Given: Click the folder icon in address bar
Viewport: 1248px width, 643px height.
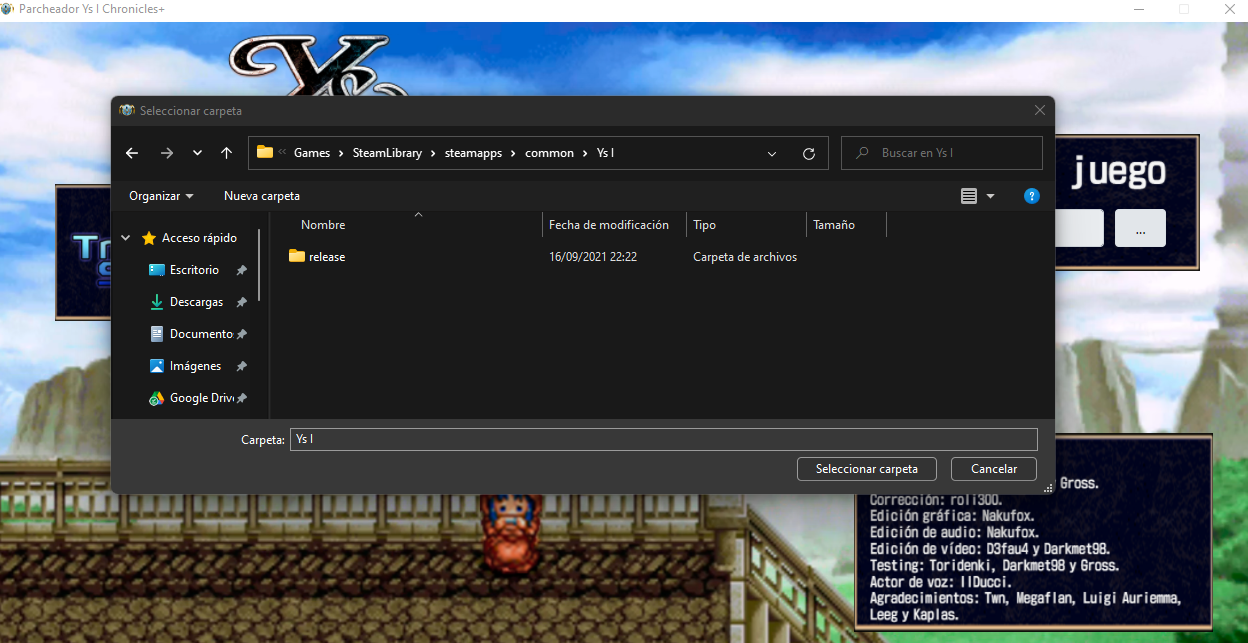Looking at the screenshot, I should point(265,153).
